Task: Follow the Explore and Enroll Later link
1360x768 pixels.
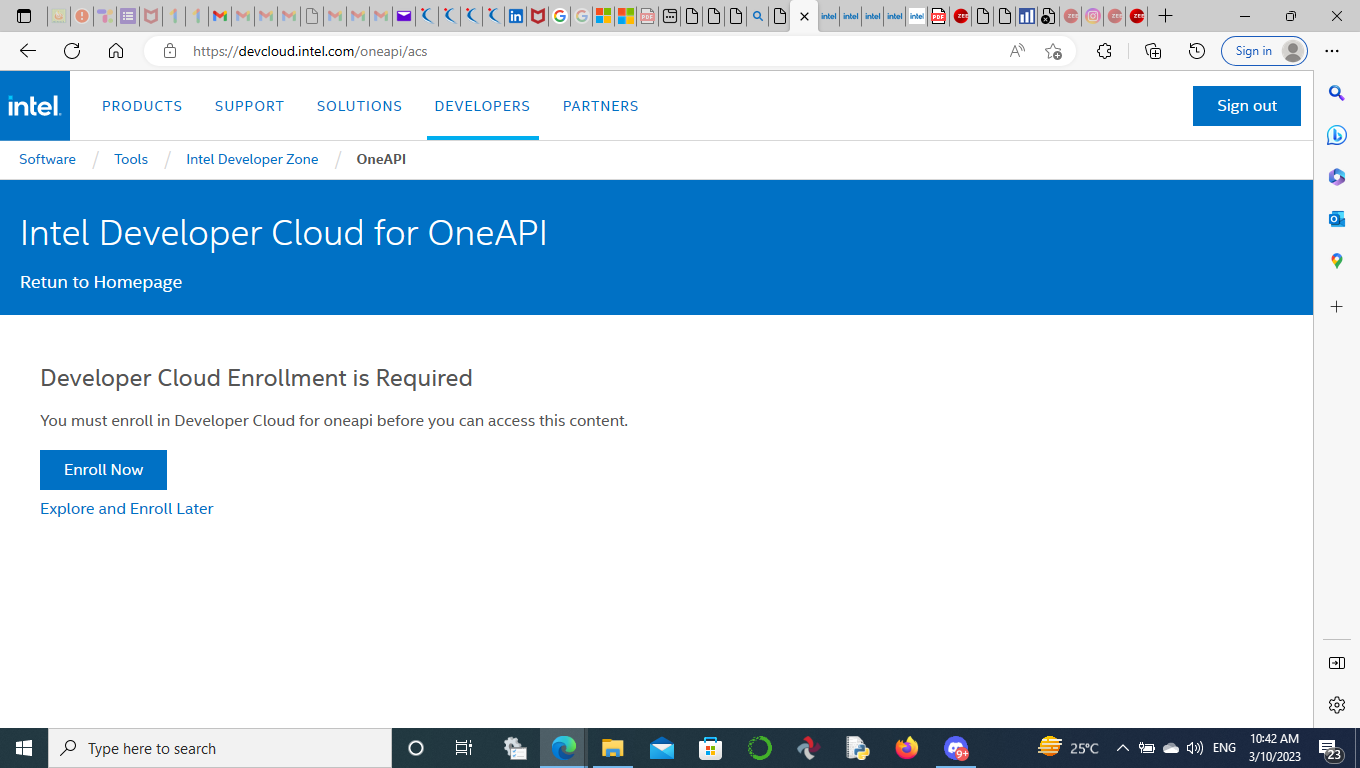Action: pyautogui.click(x=126, y=508)
